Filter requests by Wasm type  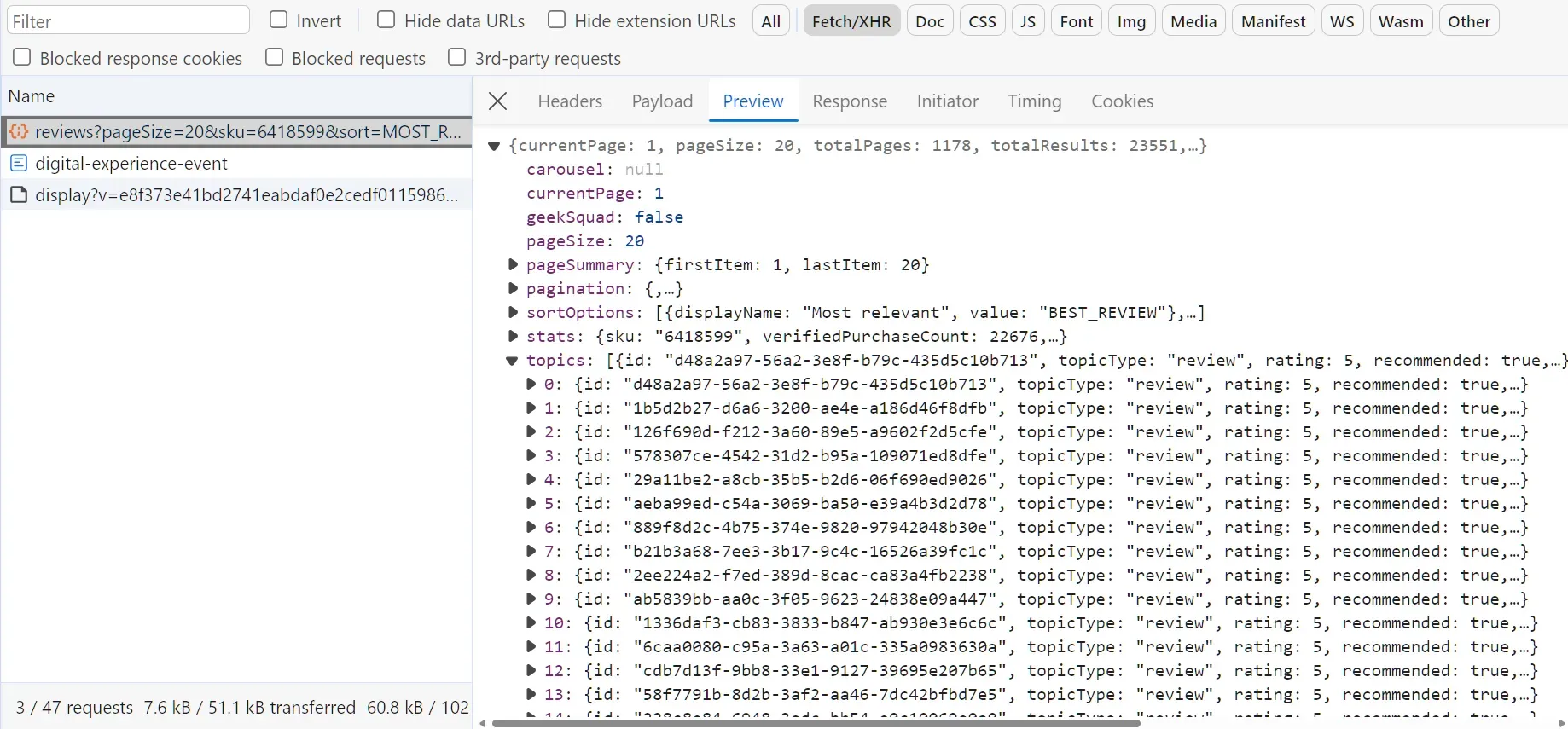[1401, 21]
